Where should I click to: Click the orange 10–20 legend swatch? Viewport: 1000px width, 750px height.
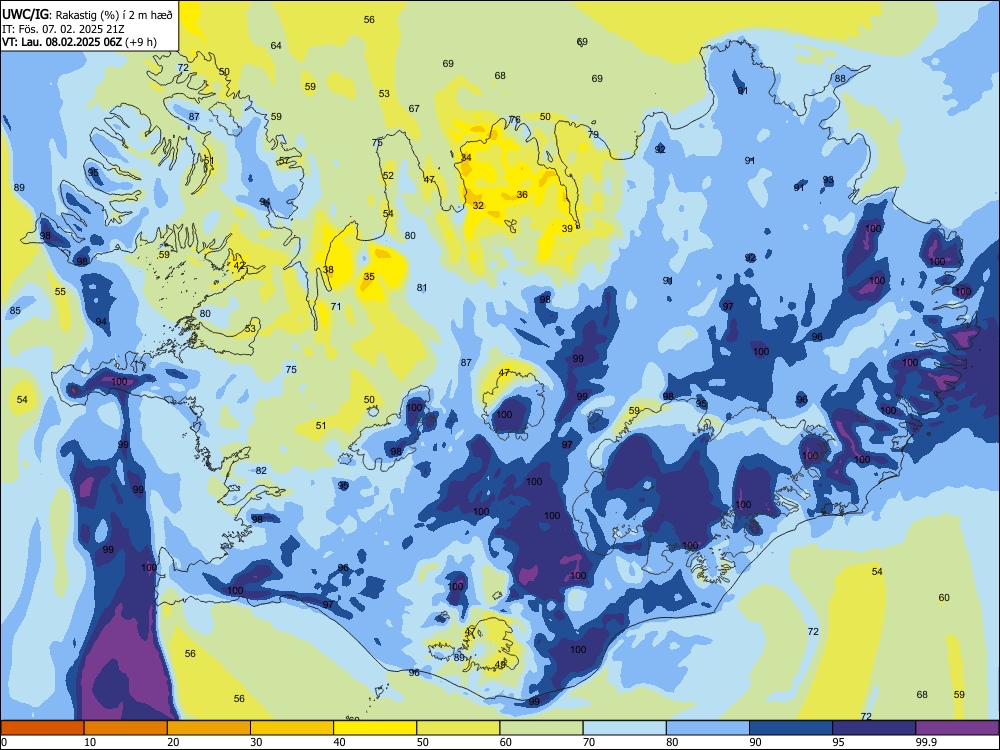click(x=126, y=728)
